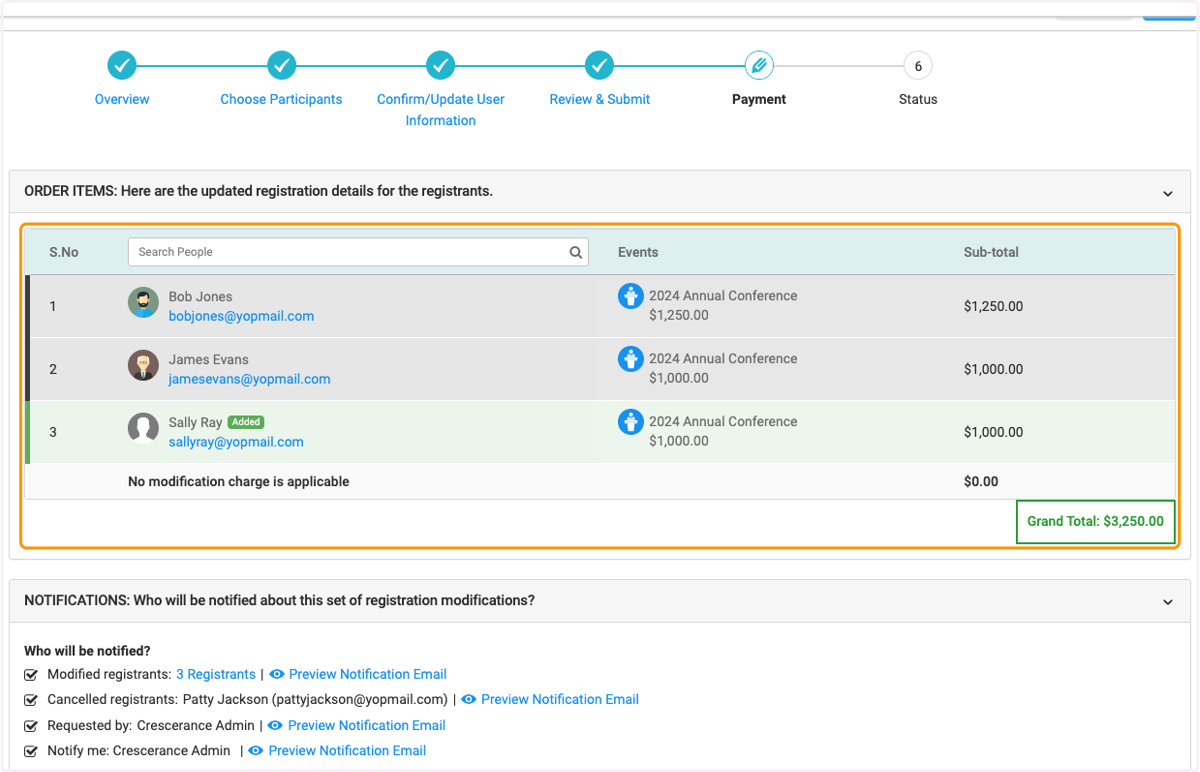Click the green Added badge by Sally Ray
This screenshot has height=772, width=1200.
coord(246,422)
